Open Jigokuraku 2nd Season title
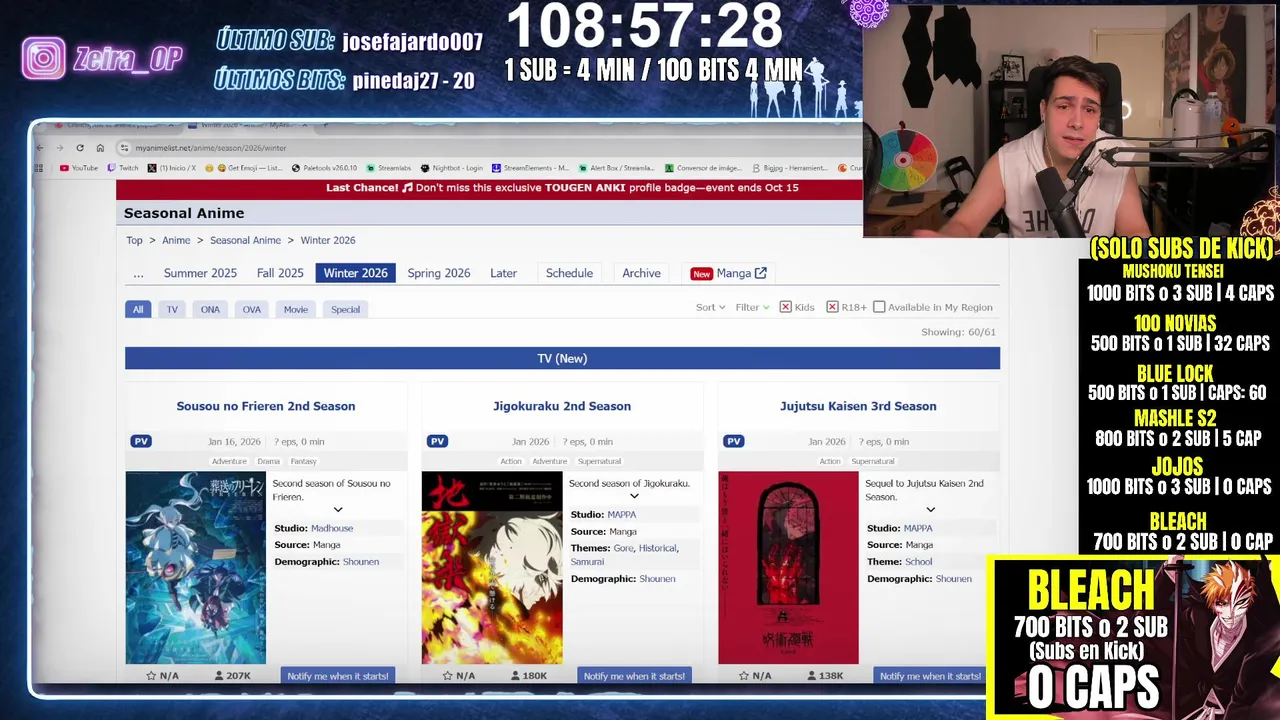 tap(562, 406)
